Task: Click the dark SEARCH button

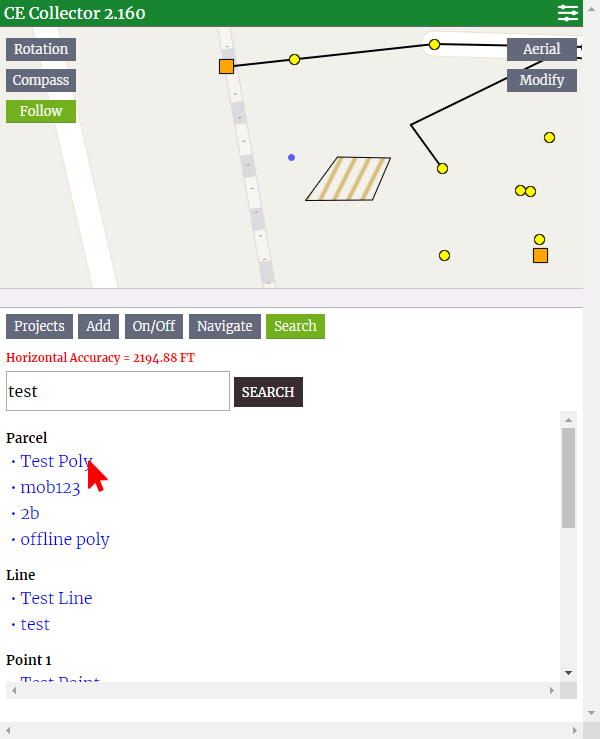Action: 268,392
